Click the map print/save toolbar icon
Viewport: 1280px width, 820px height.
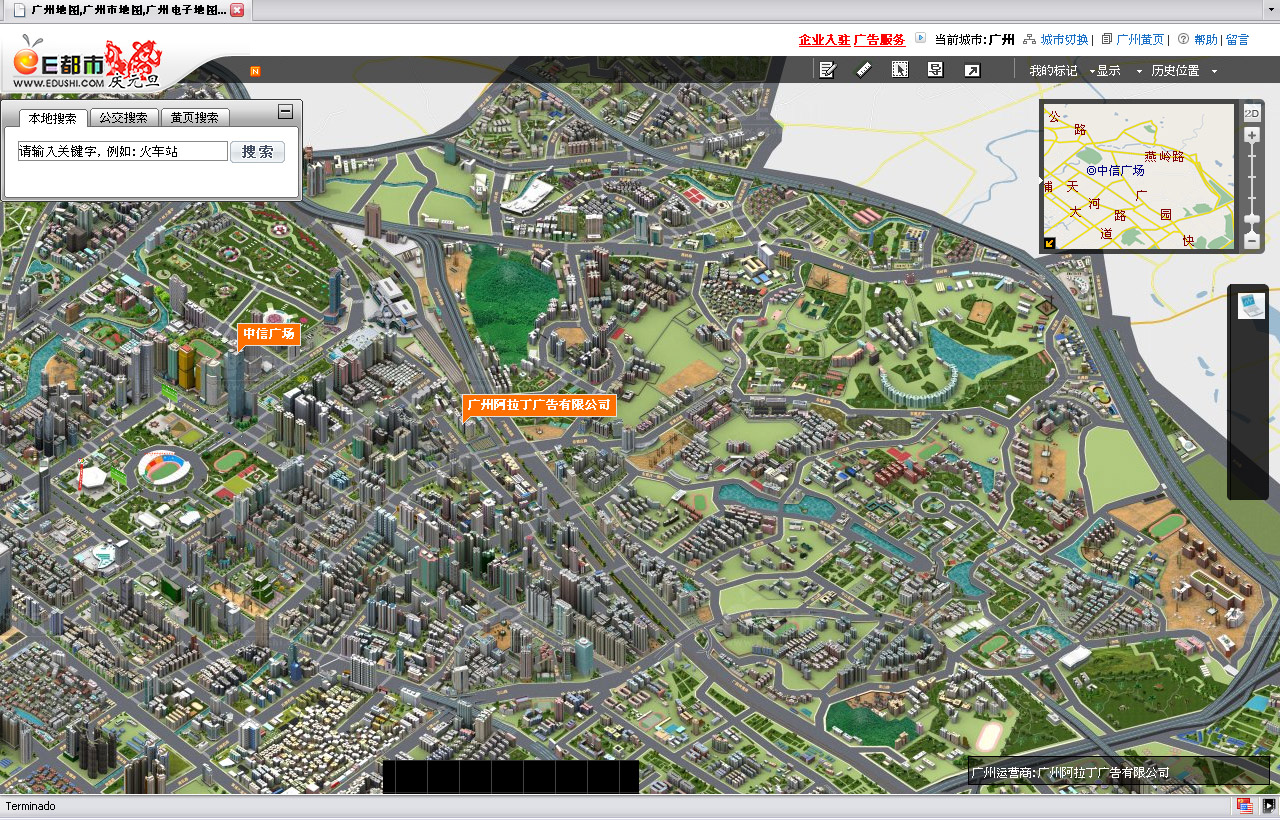tap(935, 70)
